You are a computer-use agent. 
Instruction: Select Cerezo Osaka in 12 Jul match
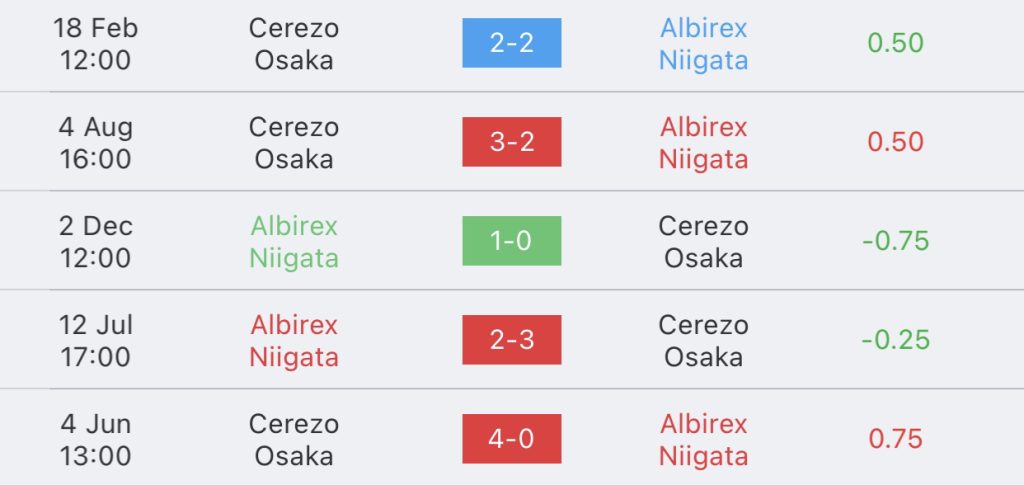tap(703, 340)
